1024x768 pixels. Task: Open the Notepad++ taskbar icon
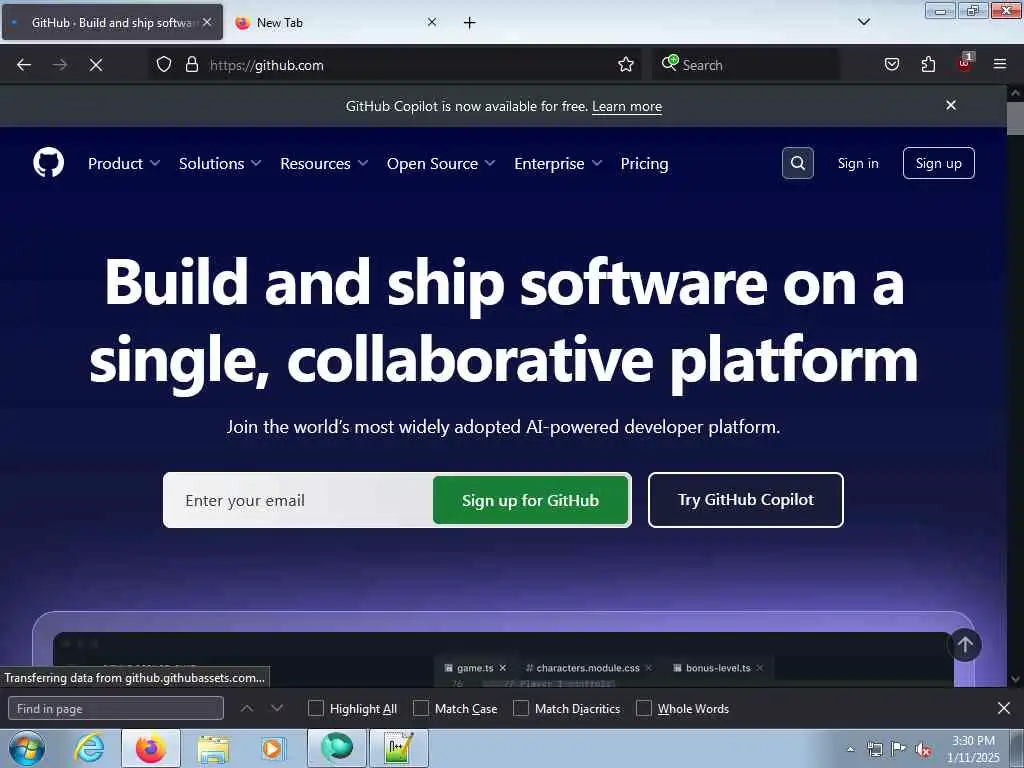pyautogui.click(x=398, y=748)
